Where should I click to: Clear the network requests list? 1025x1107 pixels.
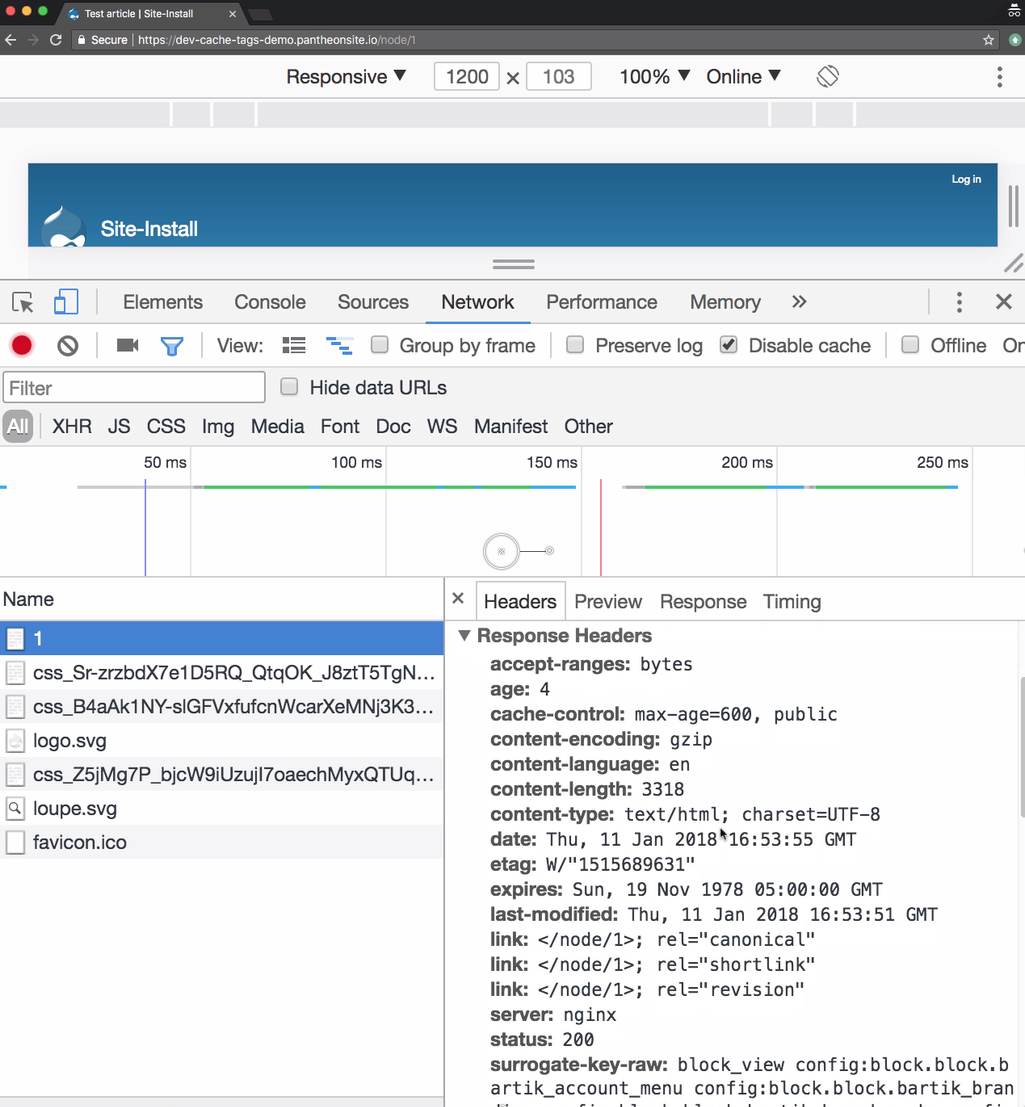point(67,345)
